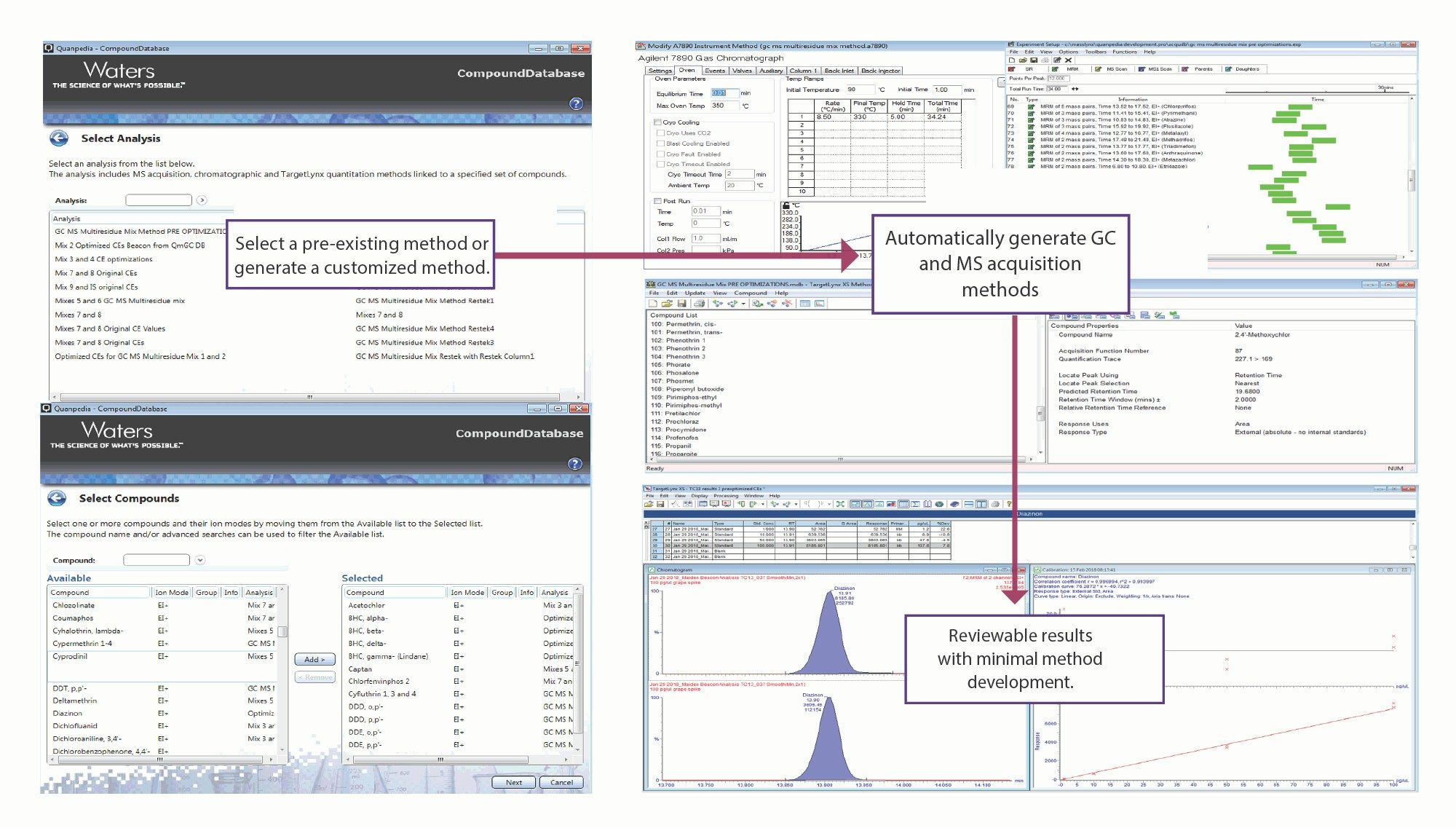Open help icon in Select Analysis window

tap(576, 103)
